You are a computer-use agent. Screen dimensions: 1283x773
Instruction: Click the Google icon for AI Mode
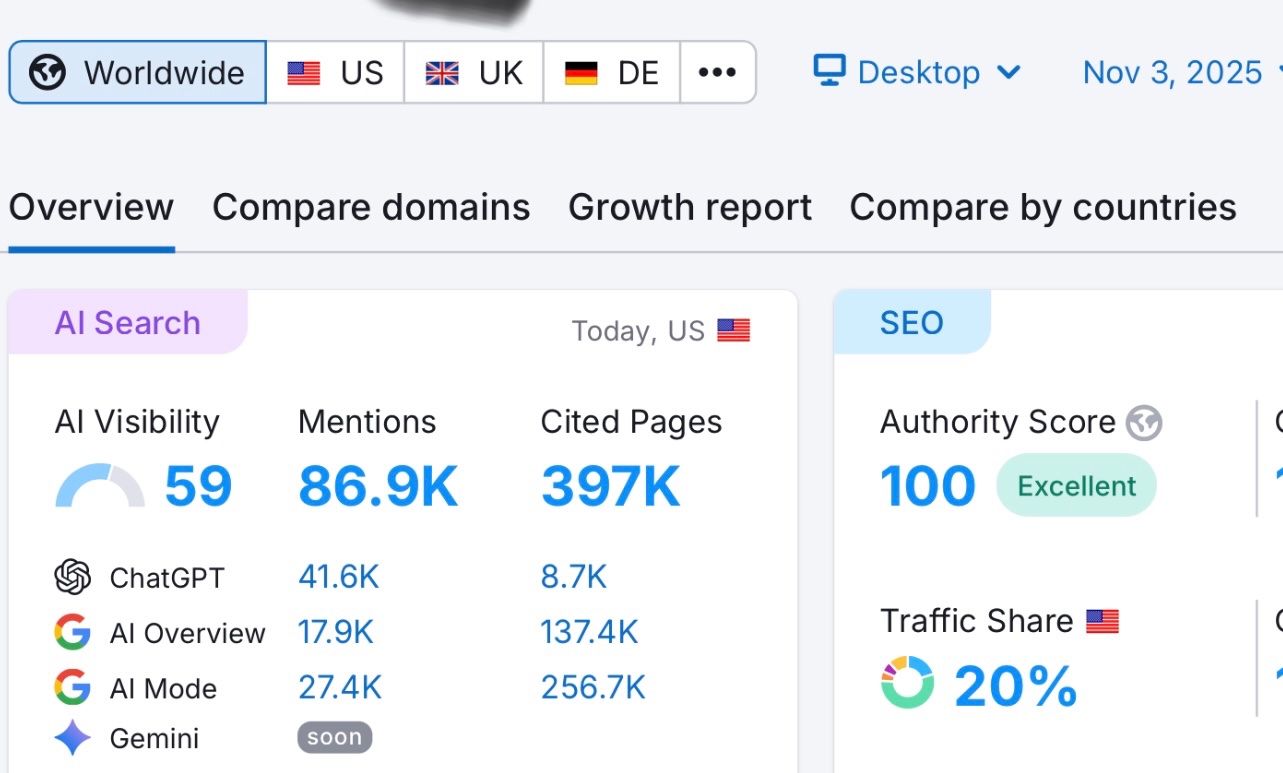click(73, 687)
